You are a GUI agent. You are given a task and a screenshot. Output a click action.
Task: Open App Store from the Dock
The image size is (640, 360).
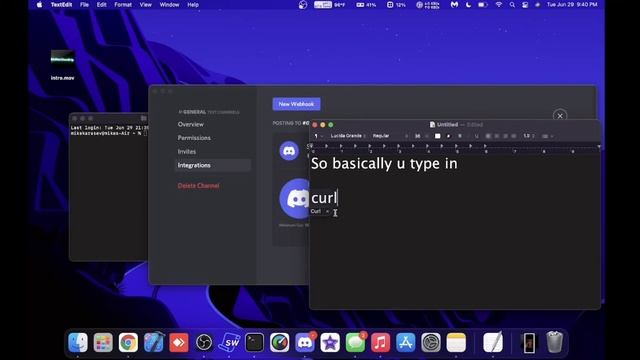406,342
